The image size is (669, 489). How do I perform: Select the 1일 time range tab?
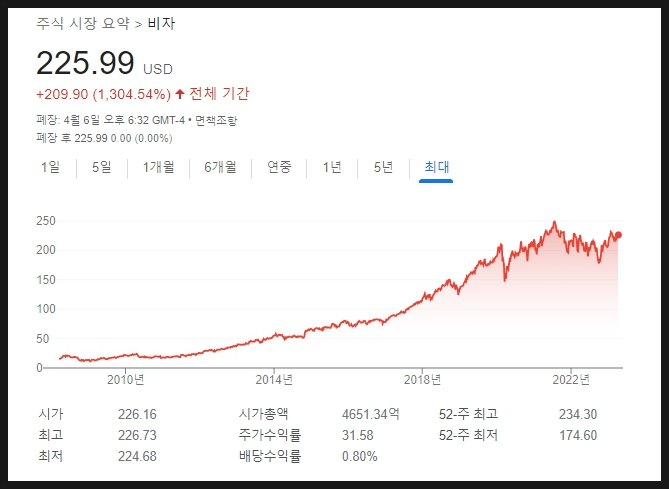(x=50, y=167)
